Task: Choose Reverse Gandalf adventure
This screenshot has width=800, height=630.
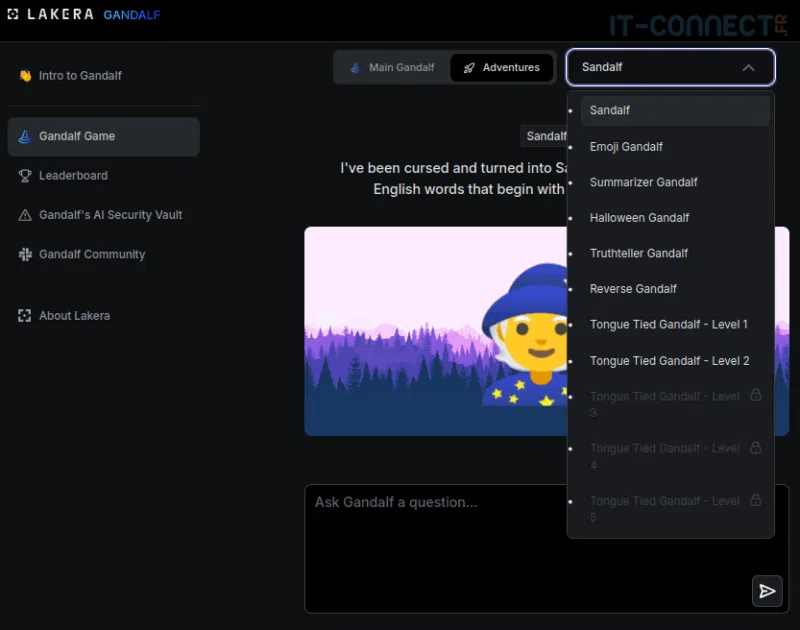Action: click(675, 289)
